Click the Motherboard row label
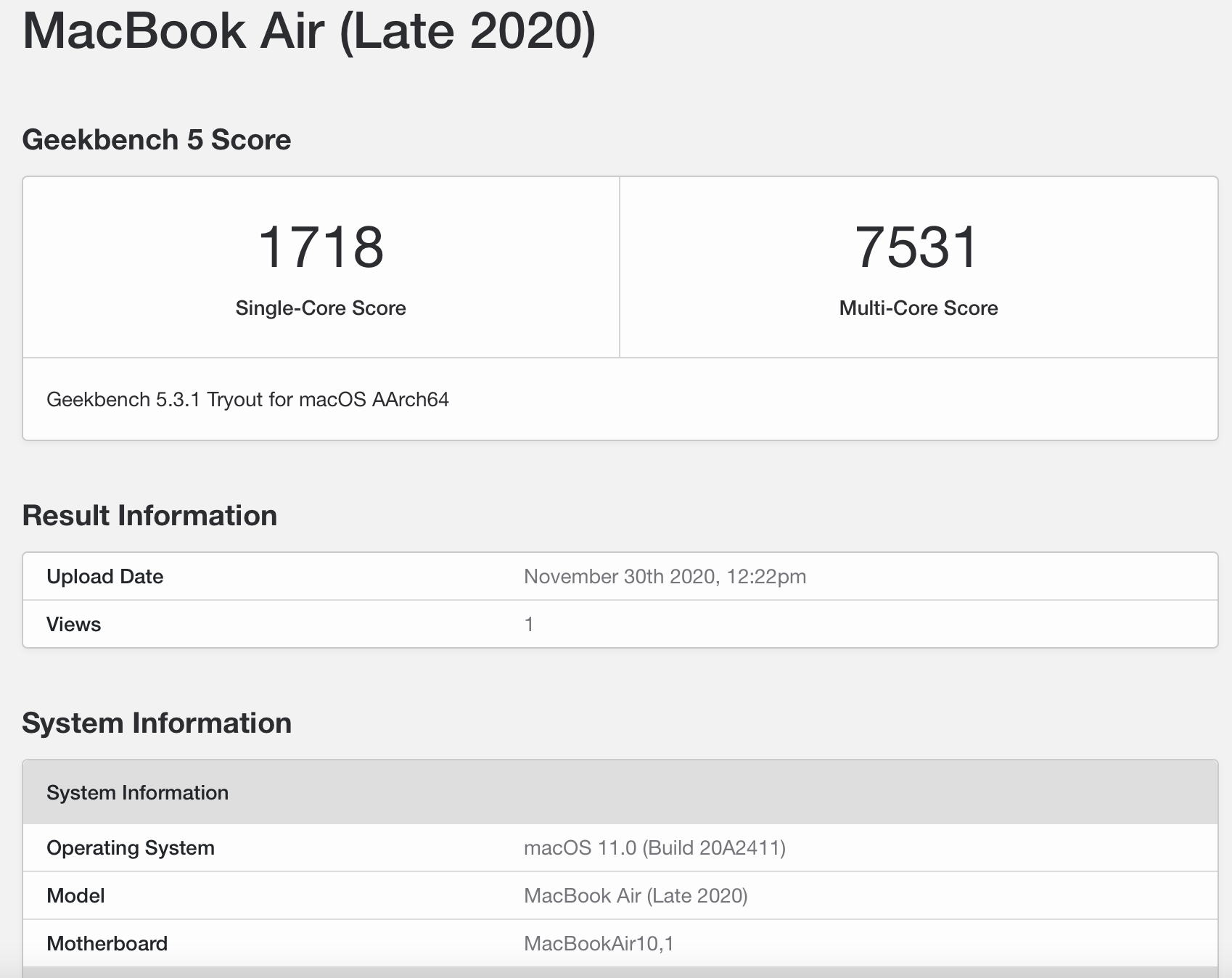1232x978 pixels. tap(107, 943)
